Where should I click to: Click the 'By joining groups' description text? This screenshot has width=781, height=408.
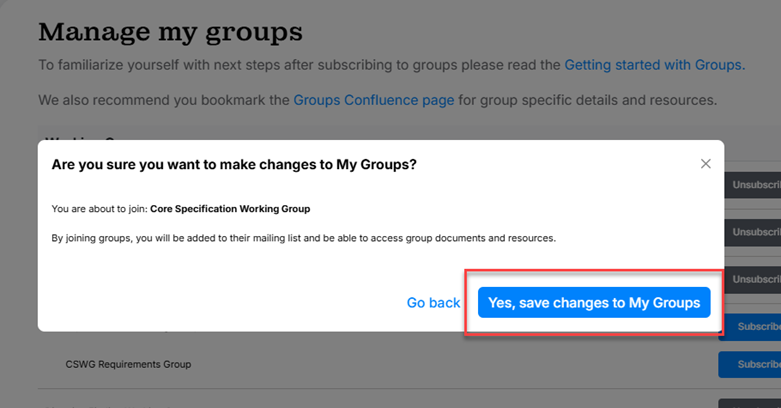point(303,238)
